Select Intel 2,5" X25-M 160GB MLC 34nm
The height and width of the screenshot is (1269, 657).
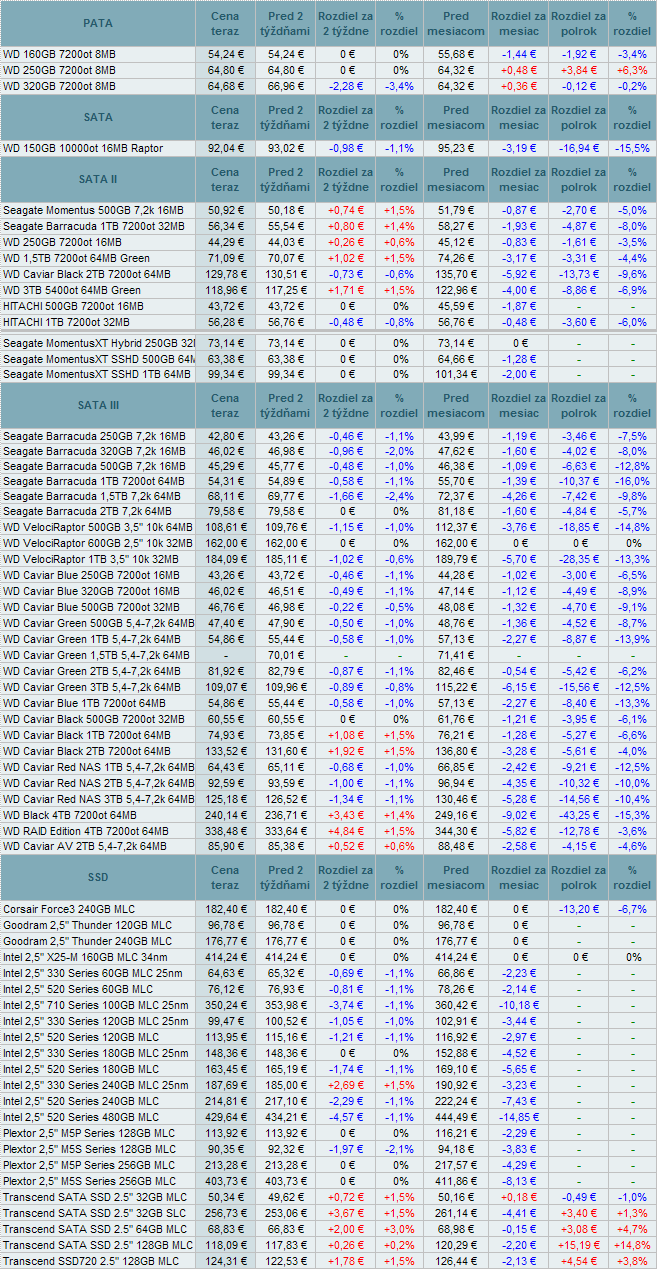pos(87,957)
